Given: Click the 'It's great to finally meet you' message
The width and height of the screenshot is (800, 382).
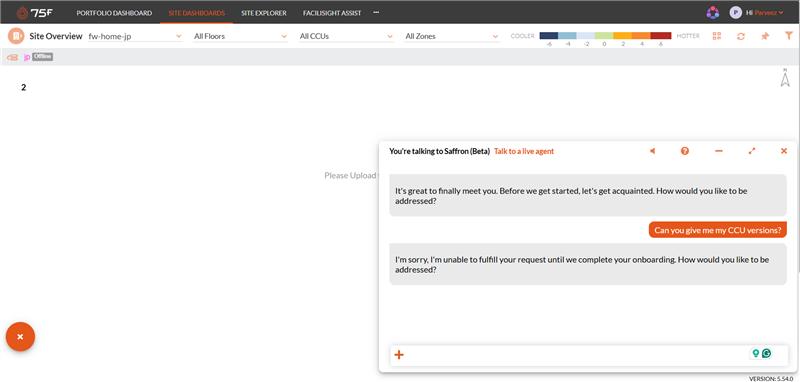Looking at the screenshot, I should [588, 195].
